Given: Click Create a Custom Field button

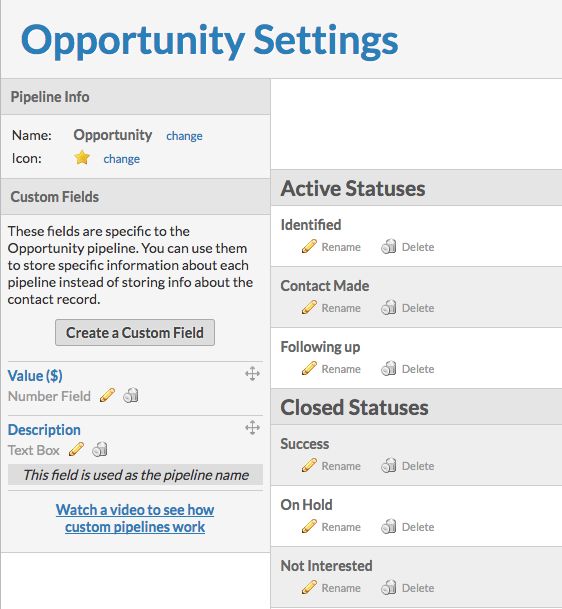Looking at the screenshot, I should click(135, 332).
